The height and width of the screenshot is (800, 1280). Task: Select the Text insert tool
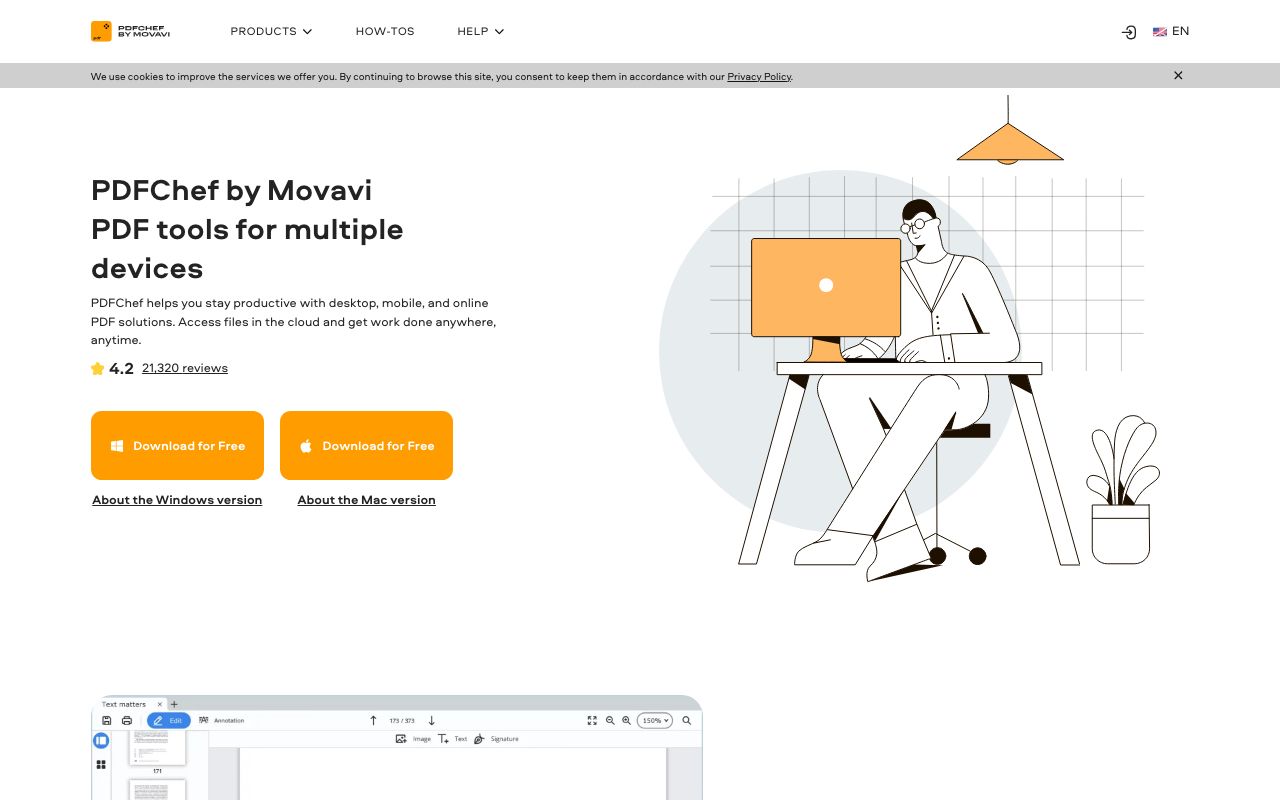tap(453, 739)
